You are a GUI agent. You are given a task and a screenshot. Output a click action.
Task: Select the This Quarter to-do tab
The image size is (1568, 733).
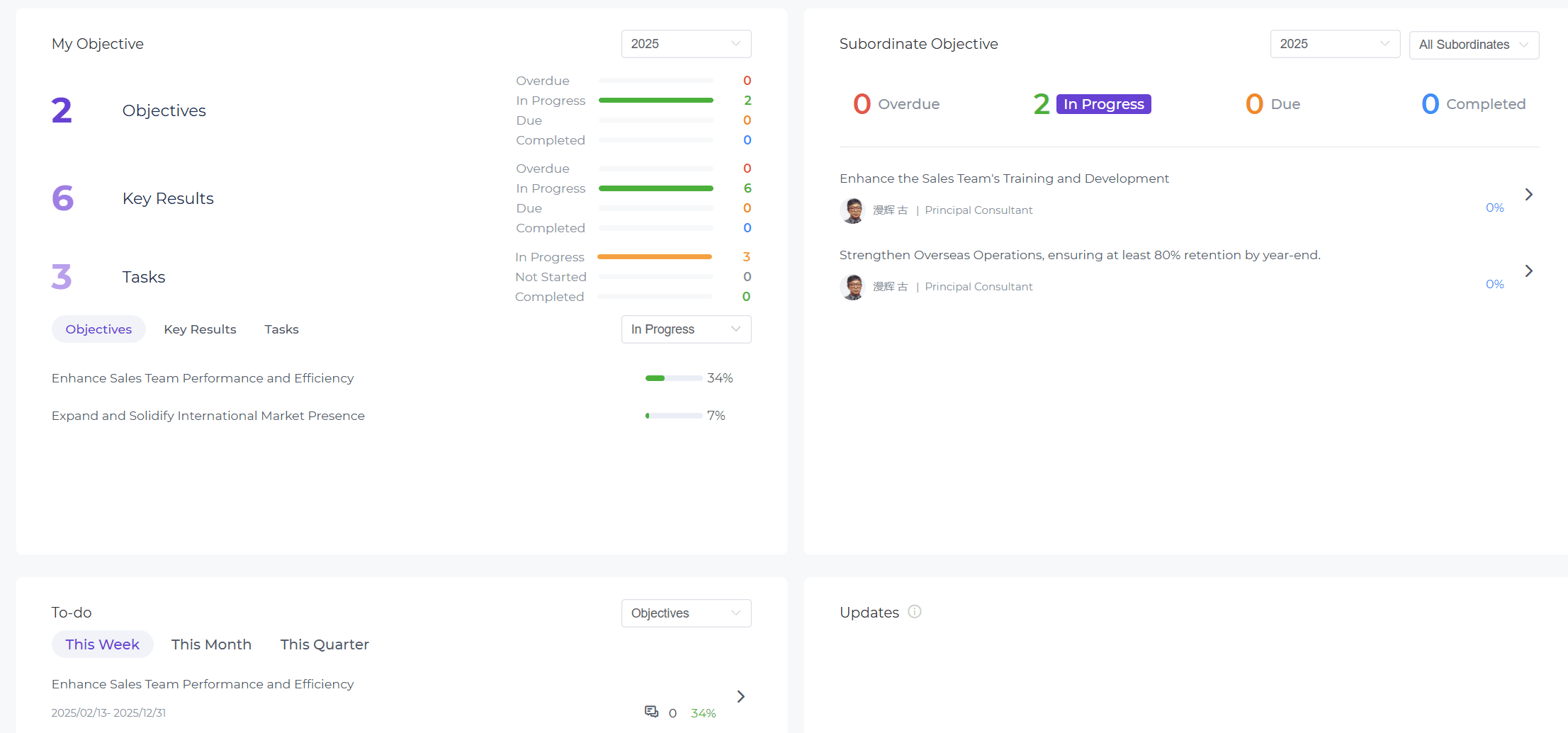[x=325, y=644]
